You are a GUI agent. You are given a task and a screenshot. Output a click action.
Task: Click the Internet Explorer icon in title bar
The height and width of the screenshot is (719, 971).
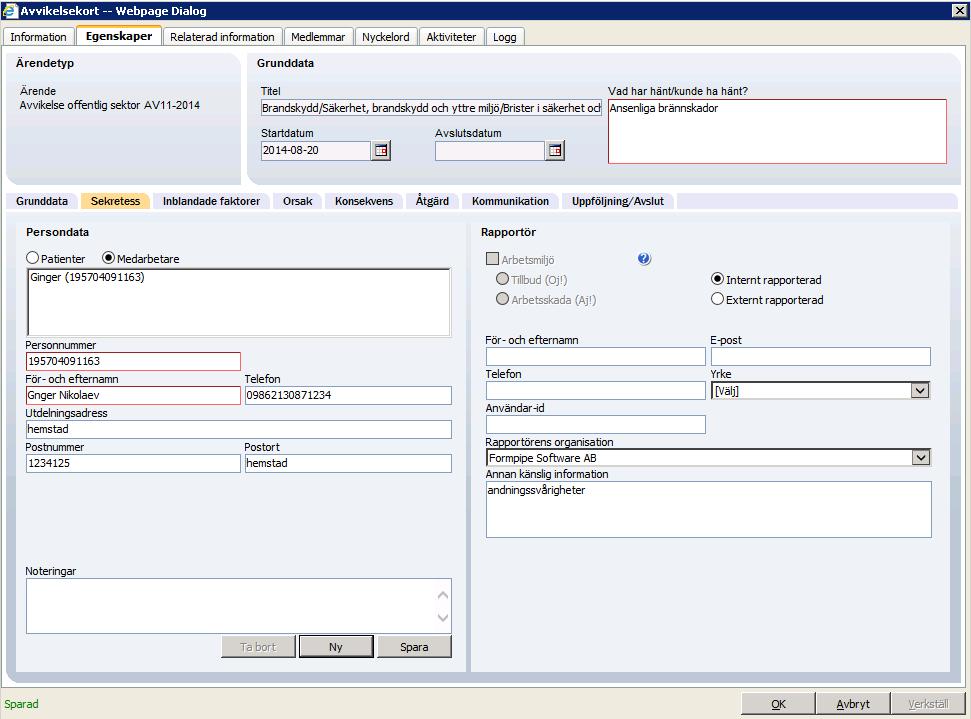pyautogui.click(x=9, y=11)
